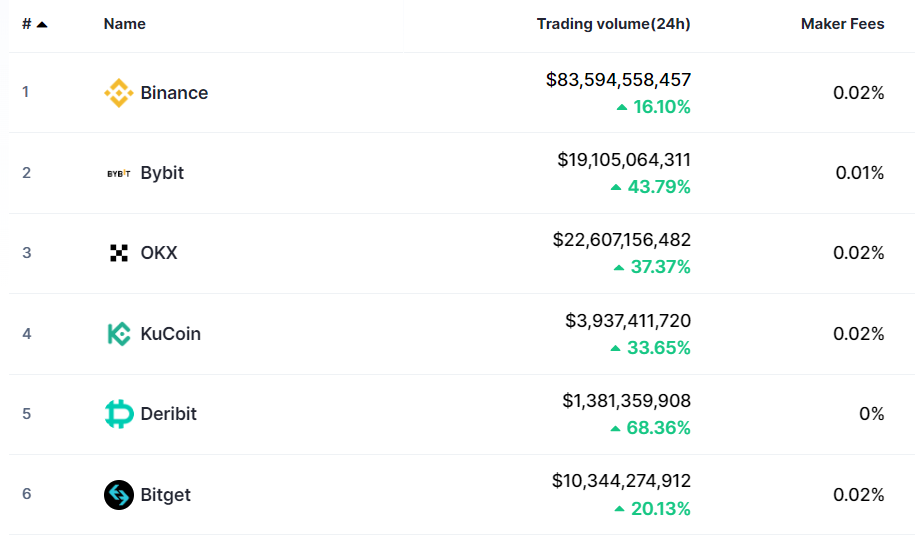
Task: Click Deribit maker fee 0%
Action: click(871, 414)
